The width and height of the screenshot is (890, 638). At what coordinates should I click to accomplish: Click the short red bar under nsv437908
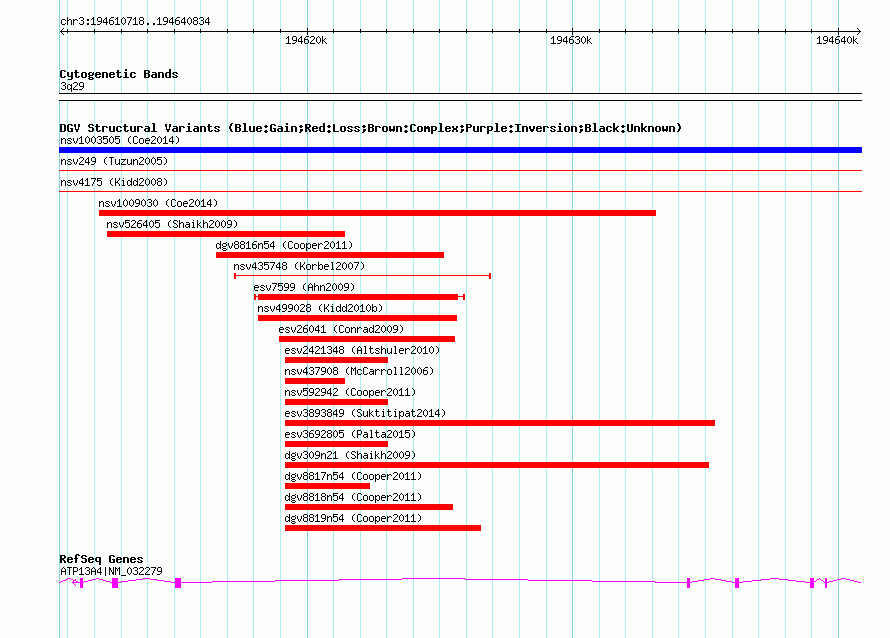315,381
